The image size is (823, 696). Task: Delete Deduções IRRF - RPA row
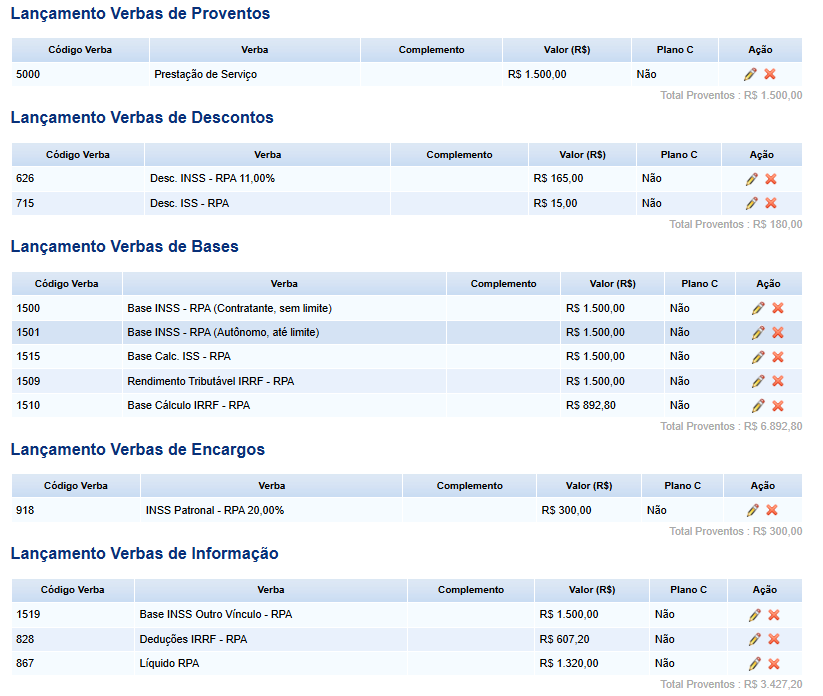[774, 639]
